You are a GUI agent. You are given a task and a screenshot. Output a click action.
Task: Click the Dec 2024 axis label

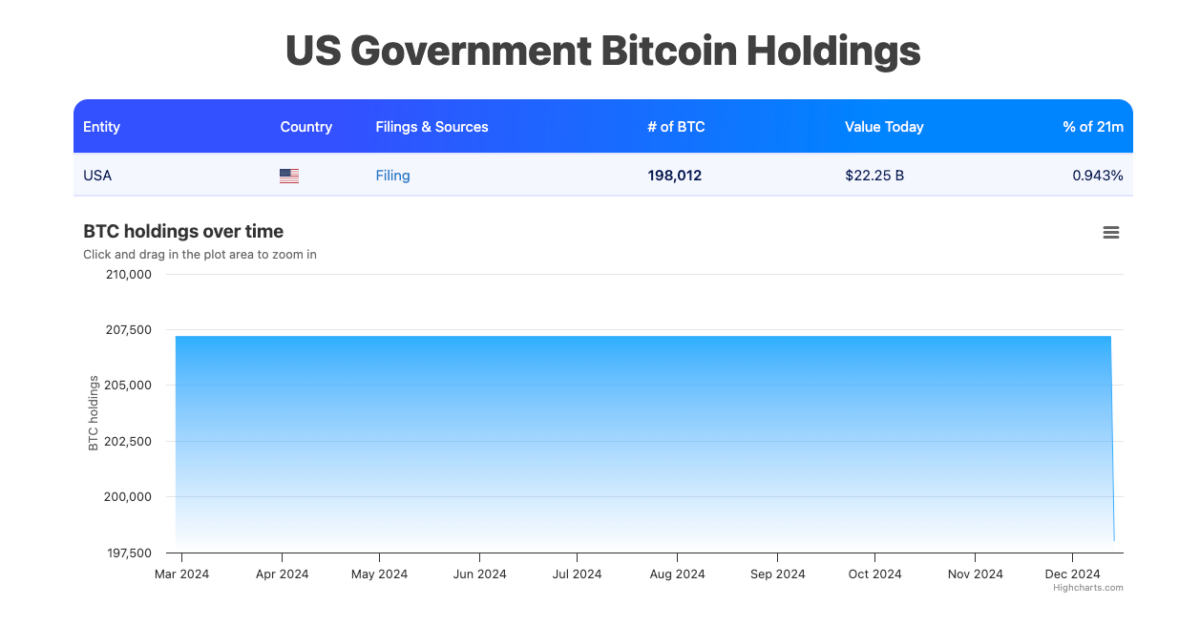(1072, 574)
